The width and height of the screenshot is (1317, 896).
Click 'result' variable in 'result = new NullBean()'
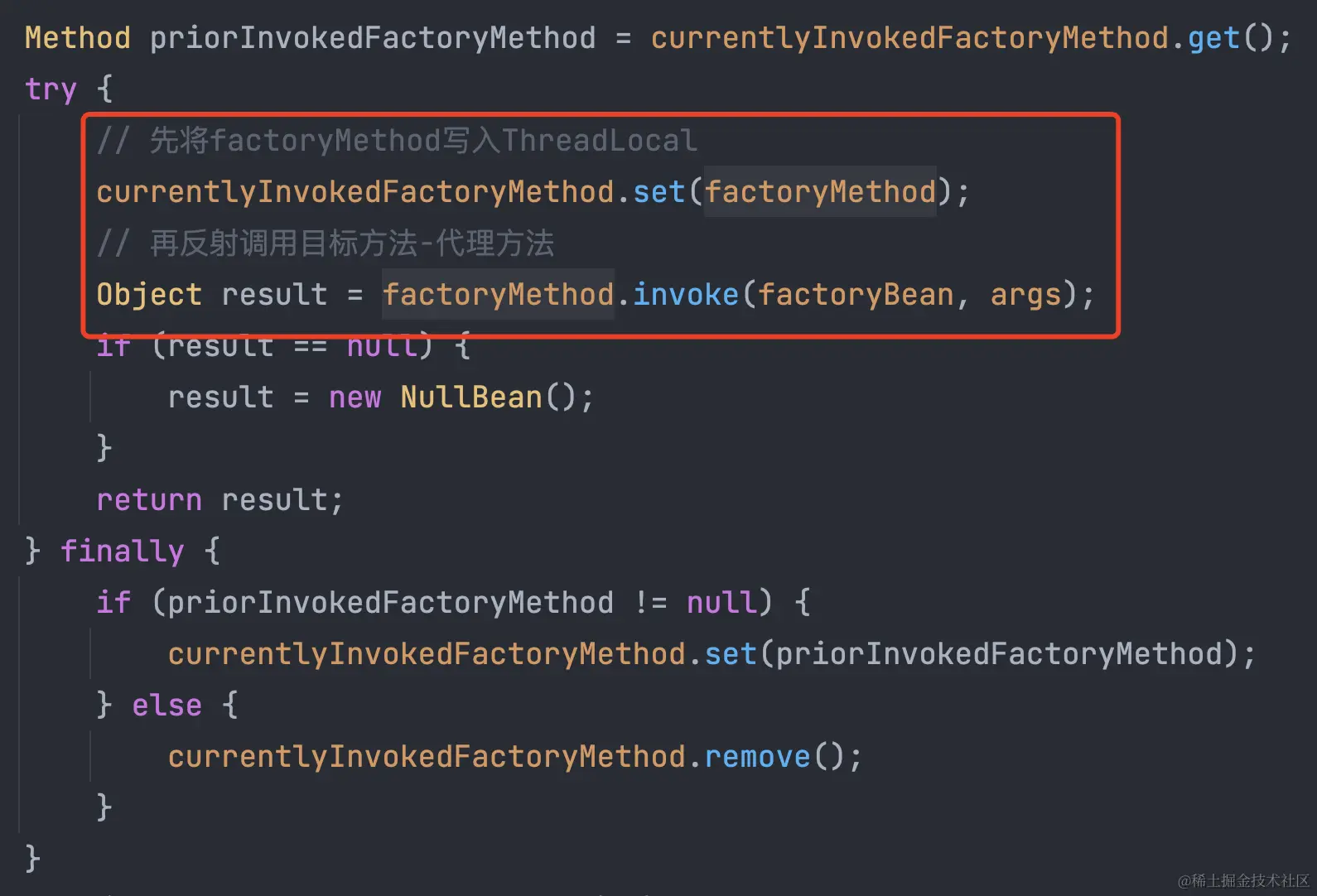(x=220, y=397)
